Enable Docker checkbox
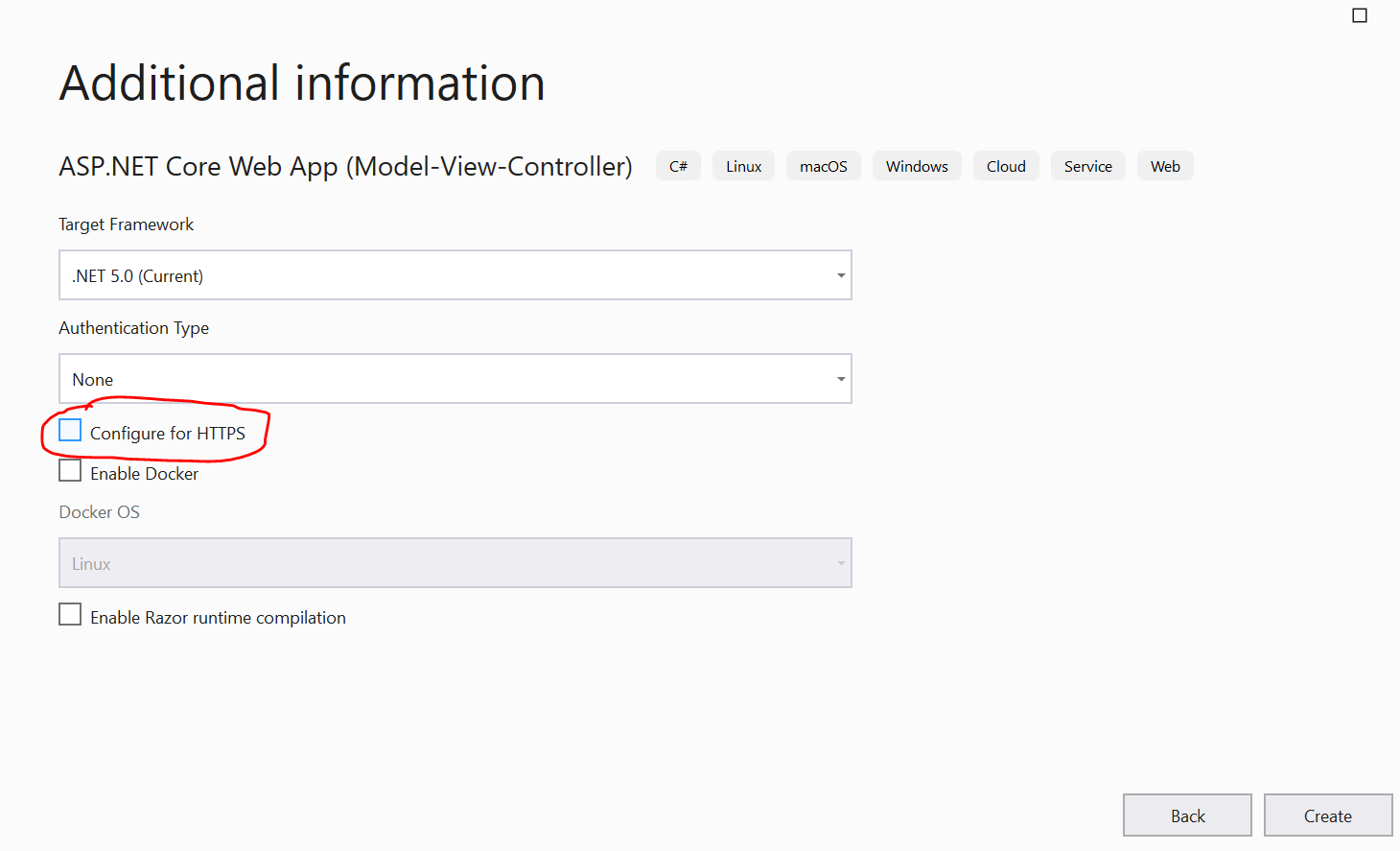 70,470
